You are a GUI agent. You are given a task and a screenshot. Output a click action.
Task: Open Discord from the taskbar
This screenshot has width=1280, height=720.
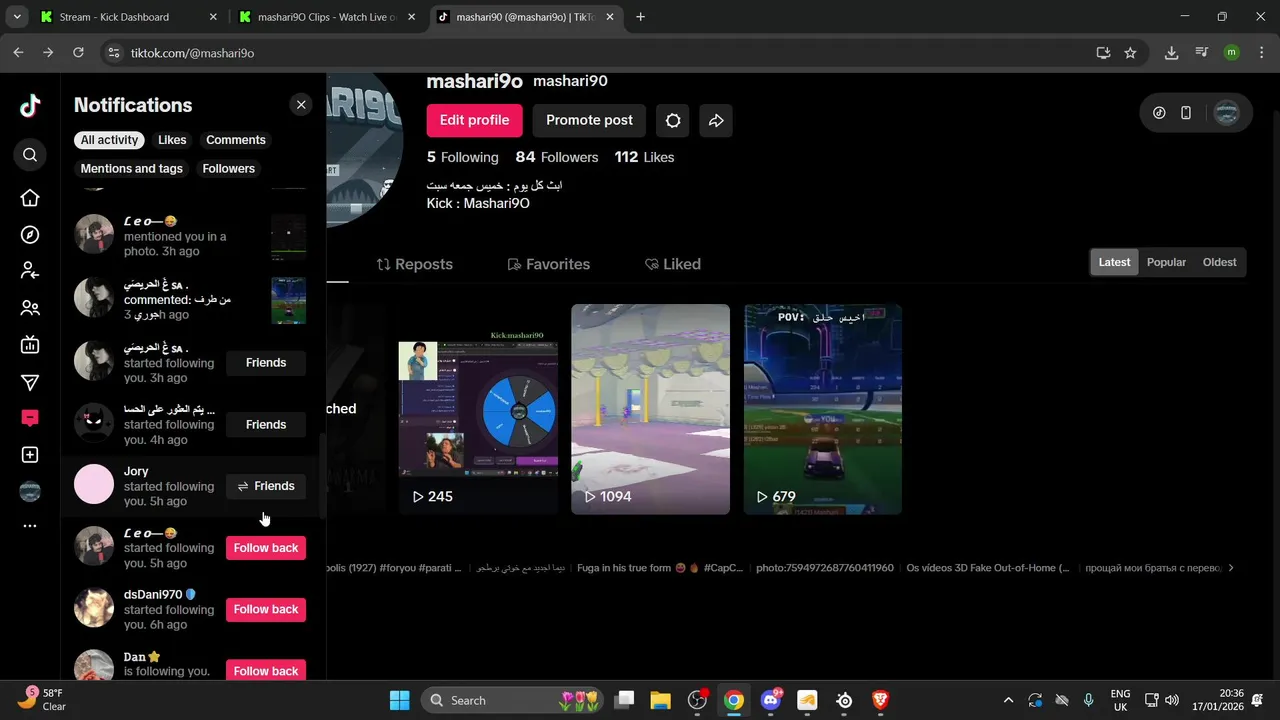coord(771,700)
